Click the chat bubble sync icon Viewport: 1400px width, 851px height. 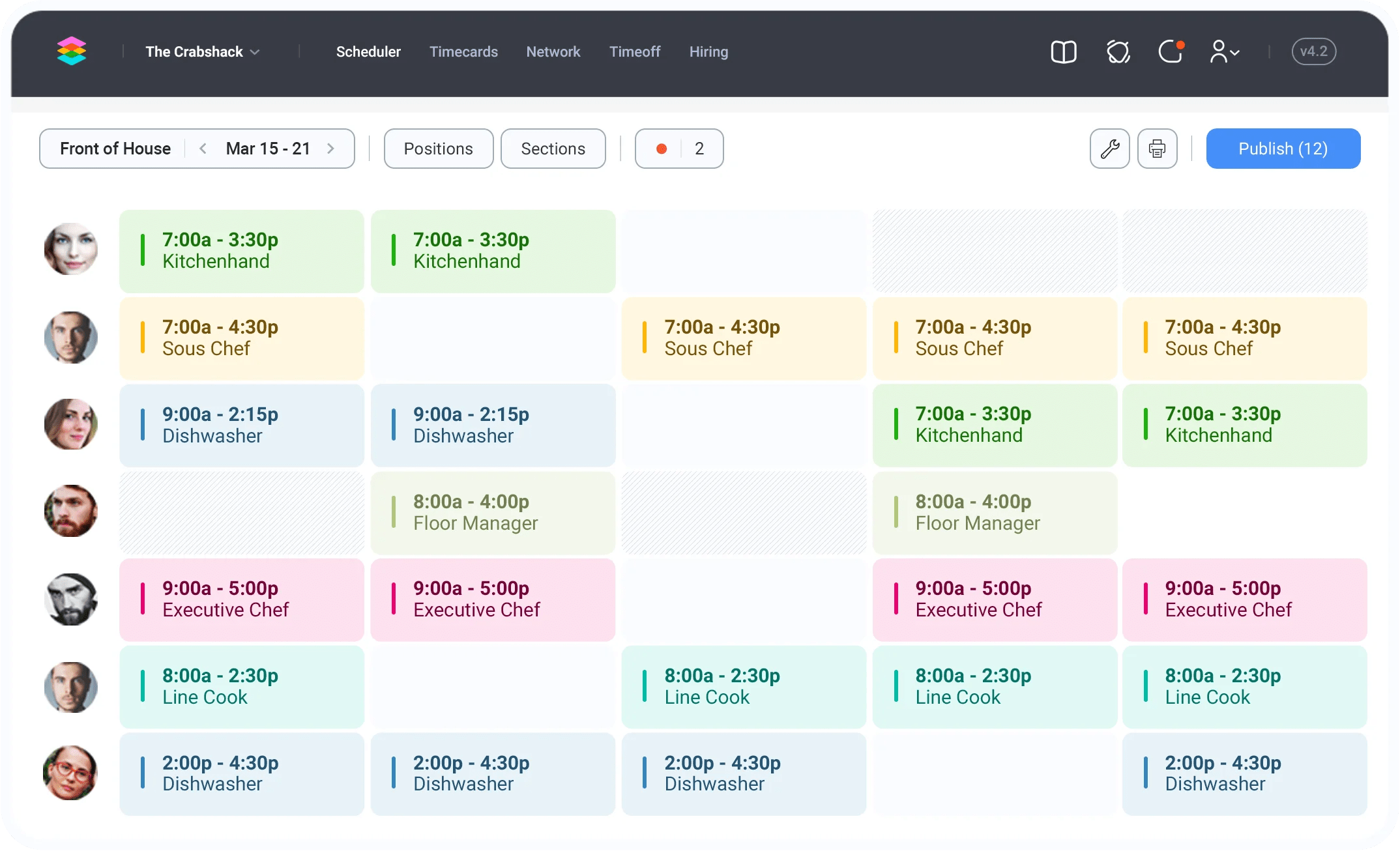(x=1118, y=51)
